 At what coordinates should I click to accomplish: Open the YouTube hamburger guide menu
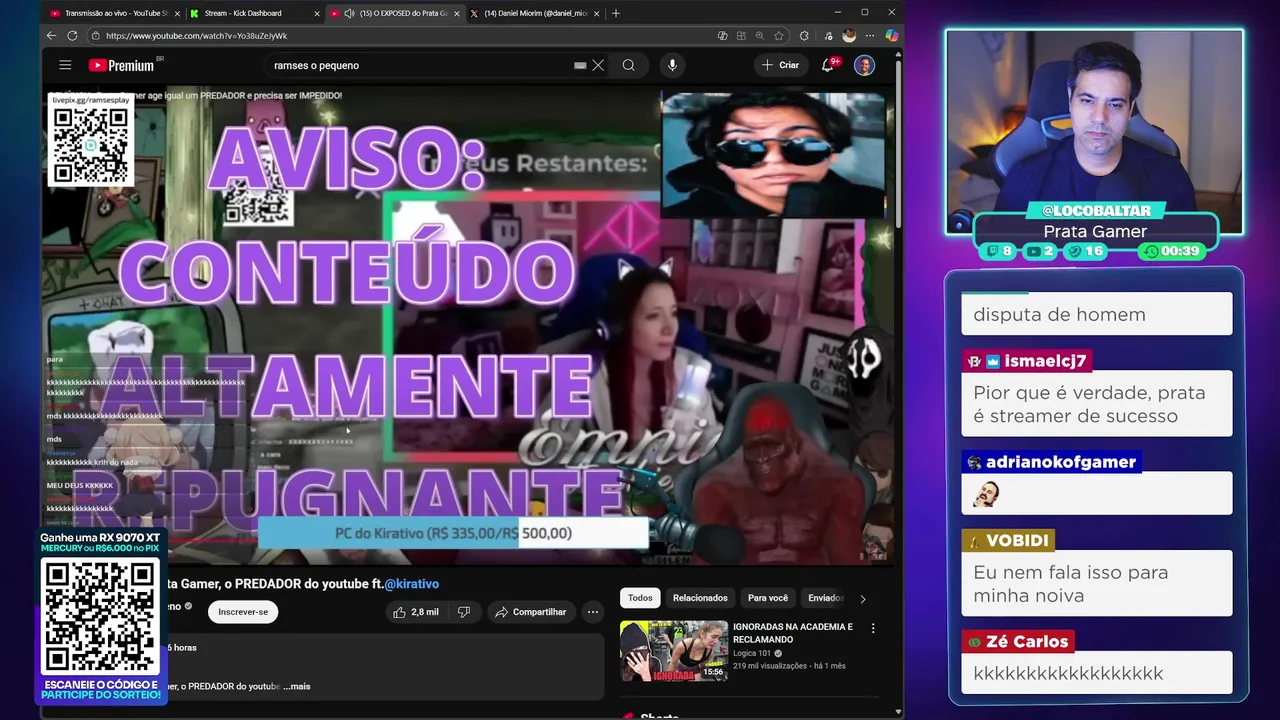point(65,65)
